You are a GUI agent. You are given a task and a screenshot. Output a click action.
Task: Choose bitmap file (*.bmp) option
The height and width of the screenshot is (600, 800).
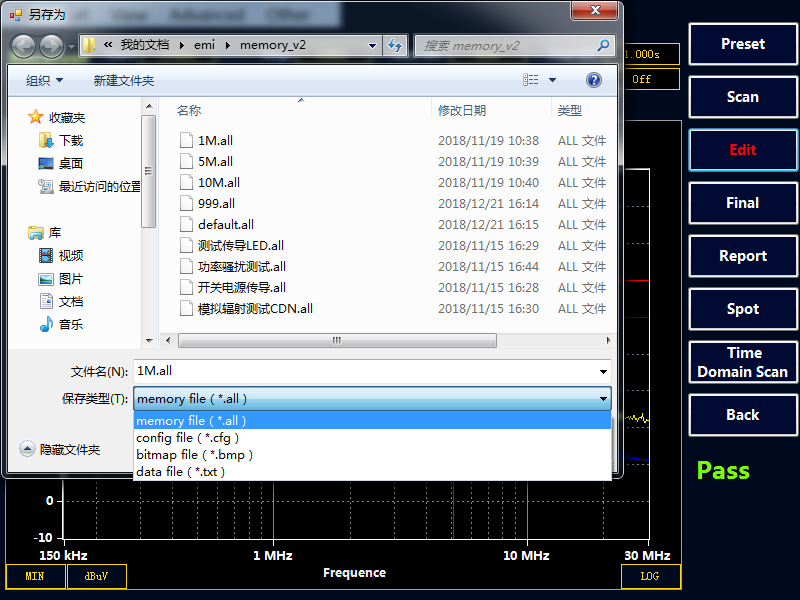coord(194,455)
